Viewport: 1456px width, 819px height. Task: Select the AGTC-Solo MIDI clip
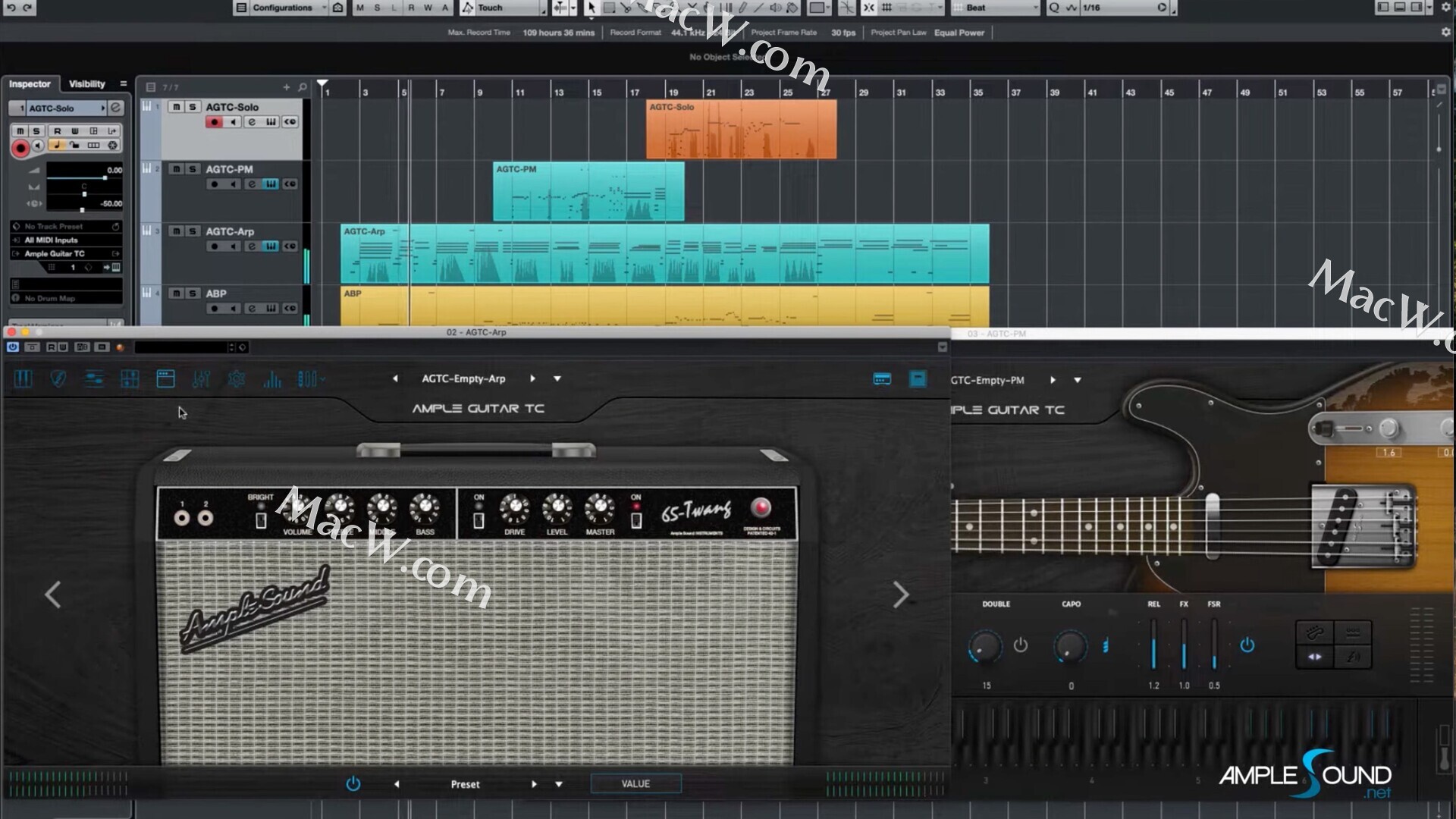(x=742, y=130)
